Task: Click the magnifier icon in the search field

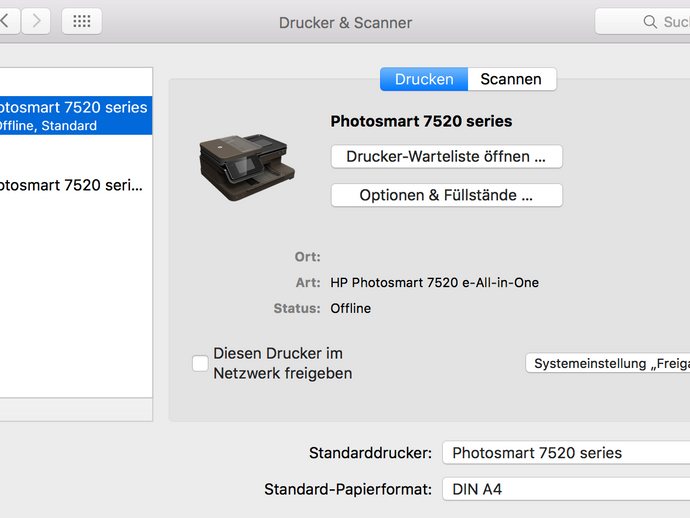Action: [x=650, y=22]
